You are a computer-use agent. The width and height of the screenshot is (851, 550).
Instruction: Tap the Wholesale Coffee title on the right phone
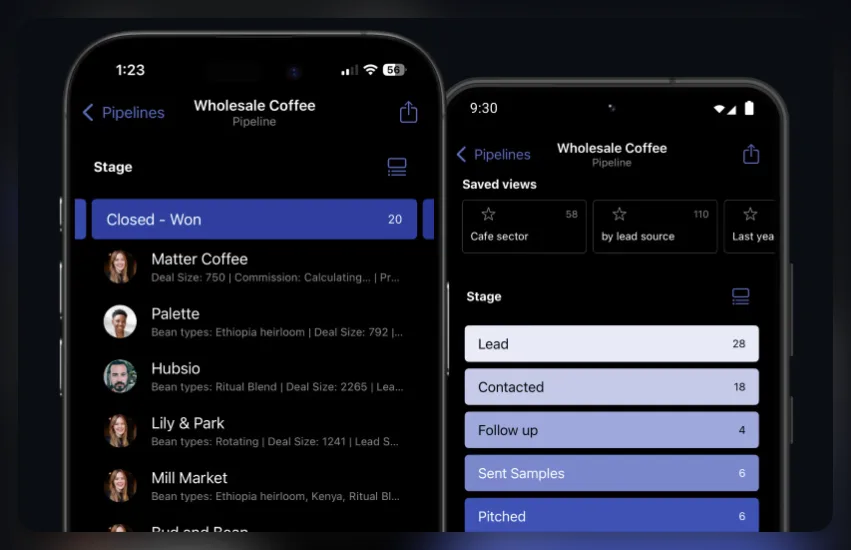coord(612,148)
